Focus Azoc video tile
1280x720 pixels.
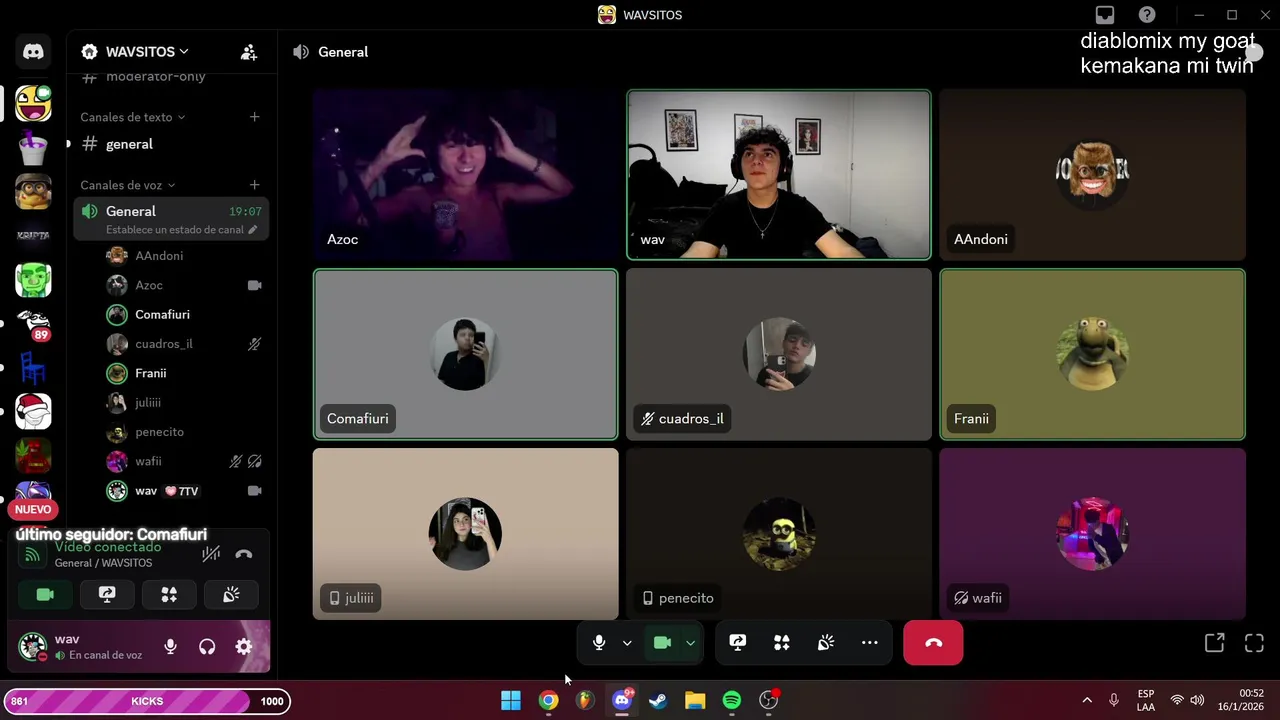(x=466, y=175)
